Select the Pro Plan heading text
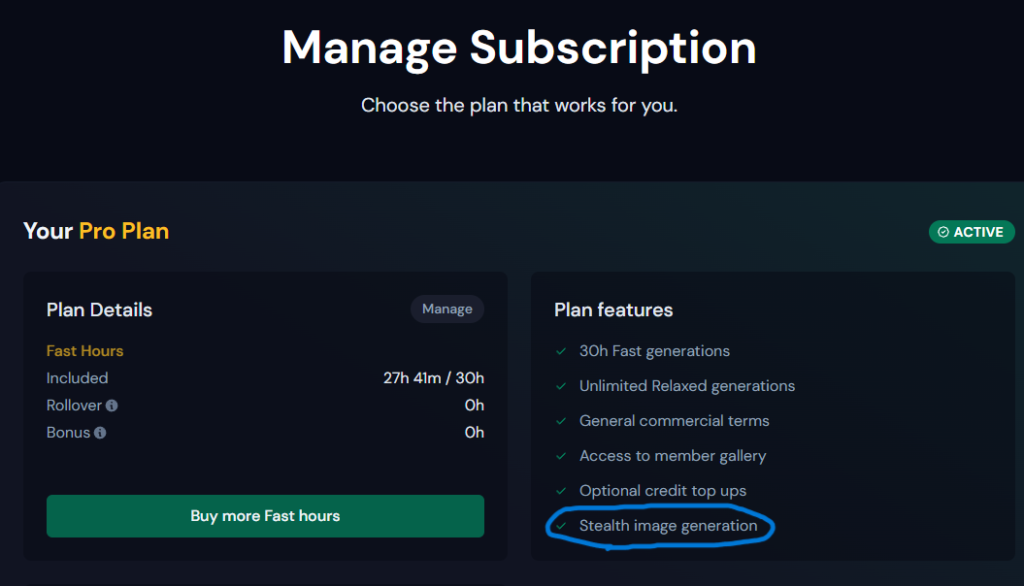Screen dimensions: 1024x586 point(124,231)
